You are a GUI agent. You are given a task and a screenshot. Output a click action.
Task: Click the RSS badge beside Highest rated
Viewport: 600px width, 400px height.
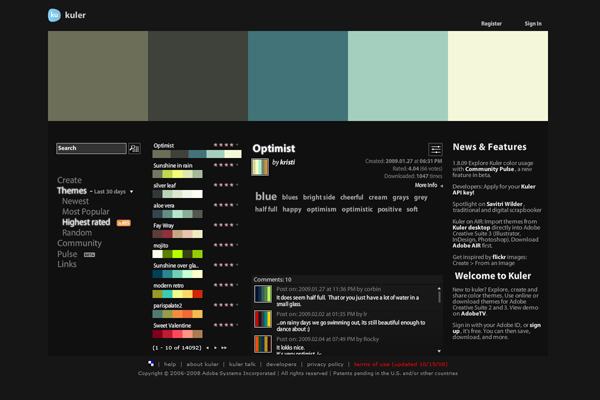point(124,222)
